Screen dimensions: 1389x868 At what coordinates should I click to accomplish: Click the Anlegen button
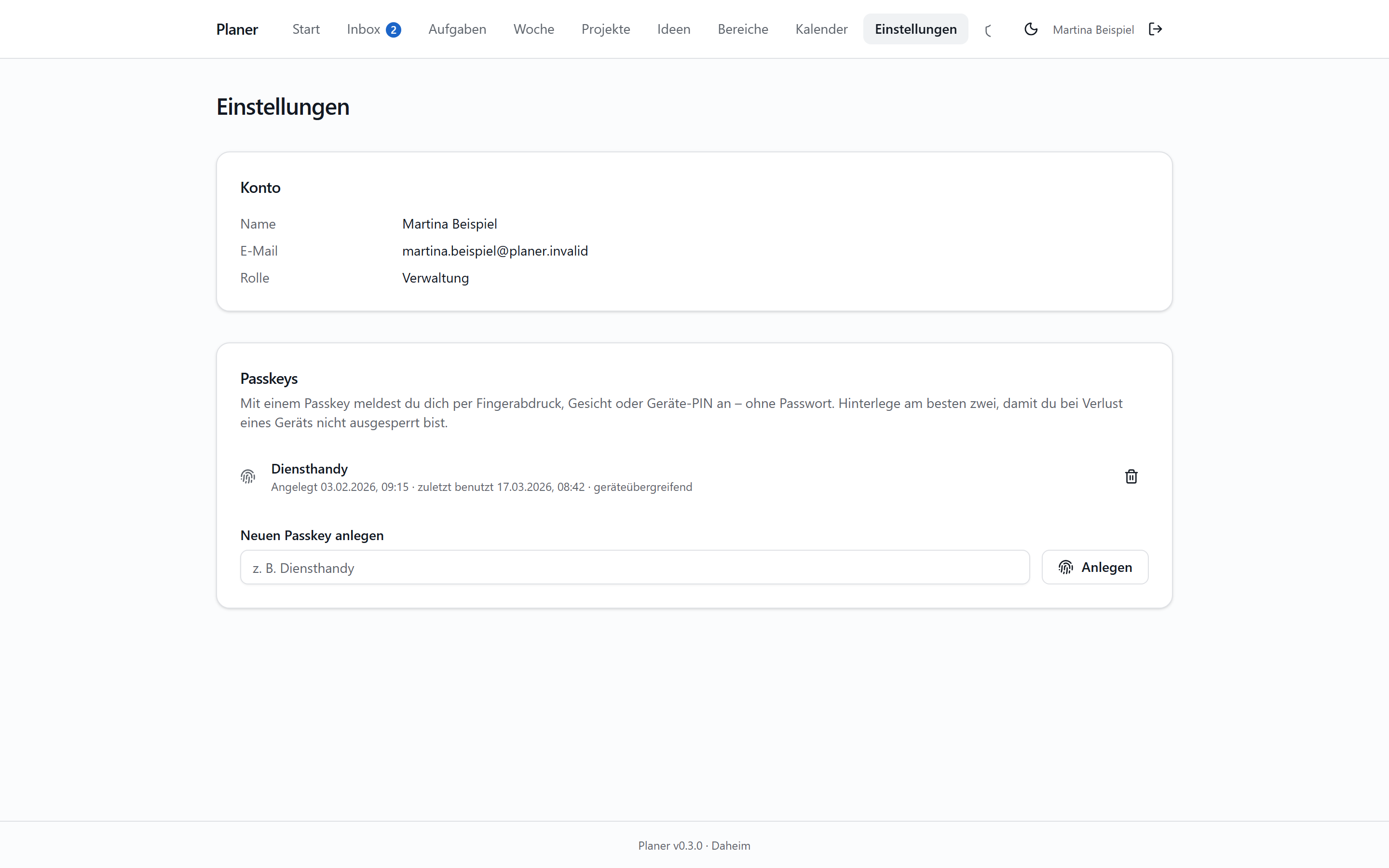(x=1094, y=567)
